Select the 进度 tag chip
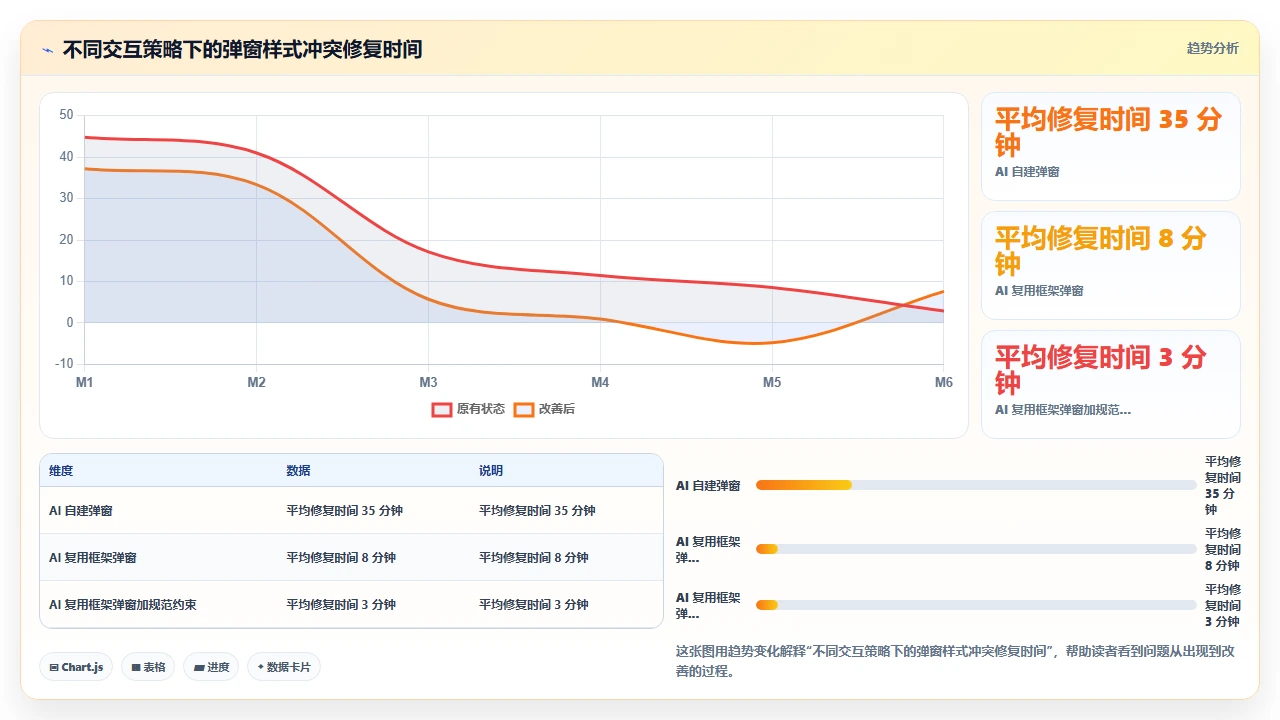This screenshot has width=1280, height=720. (x=211, y=667)
